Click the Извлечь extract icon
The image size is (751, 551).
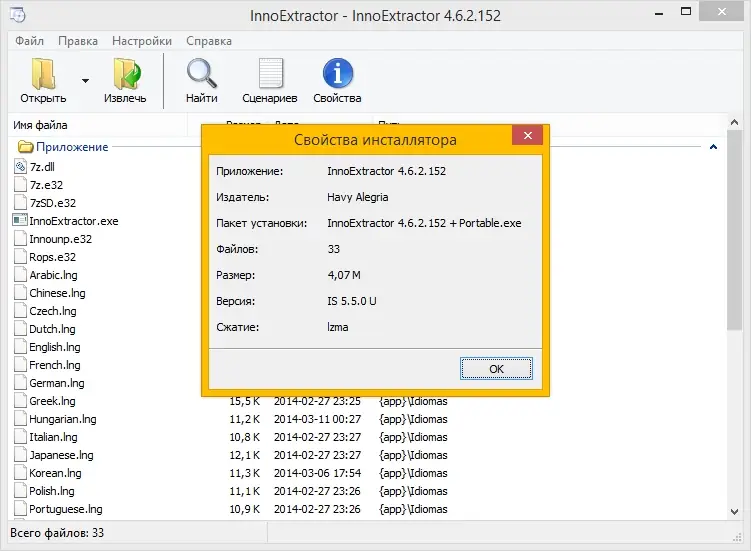click(126, 74)
